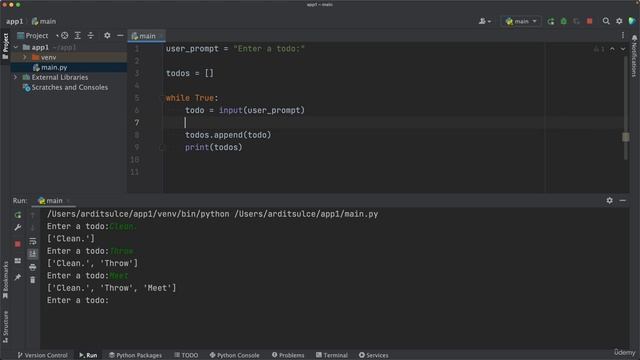Open Run panel settings gear
This screenshot has height=360, width=640.
coord(609,200)
